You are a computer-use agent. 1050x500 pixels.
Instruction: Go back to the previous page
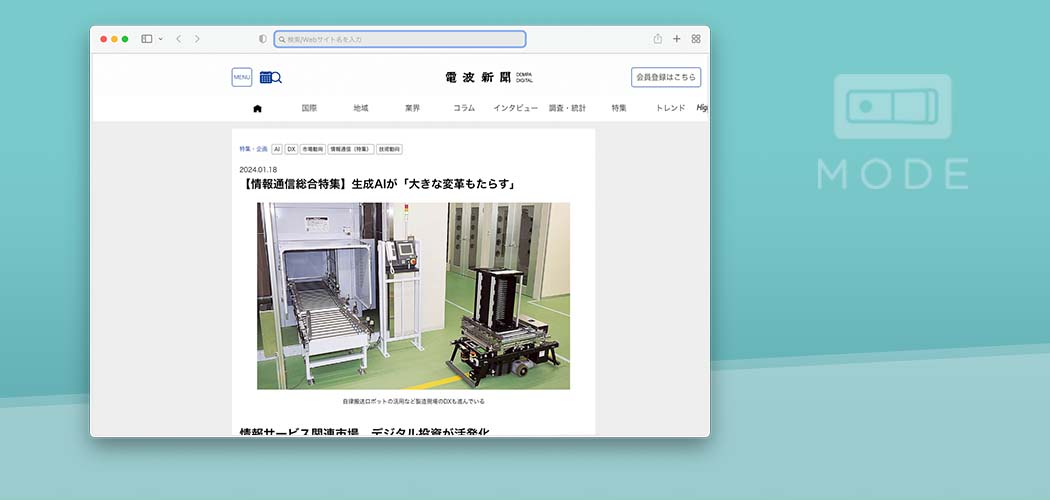178,39
